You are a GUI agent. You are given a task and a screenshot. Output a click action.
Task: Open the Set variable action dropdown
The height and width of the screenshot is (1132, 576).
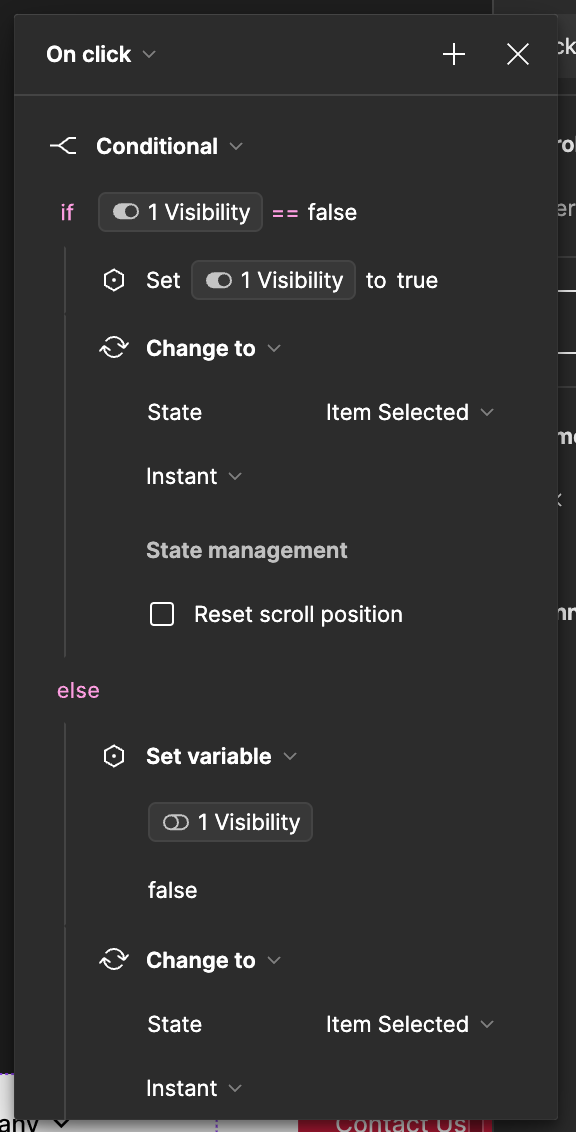(222, 756)
